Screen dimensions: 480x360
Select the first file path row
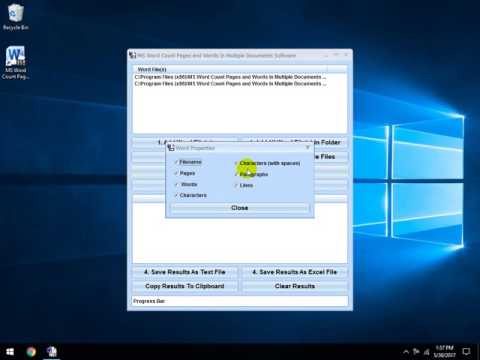click(x=230, y=77)
